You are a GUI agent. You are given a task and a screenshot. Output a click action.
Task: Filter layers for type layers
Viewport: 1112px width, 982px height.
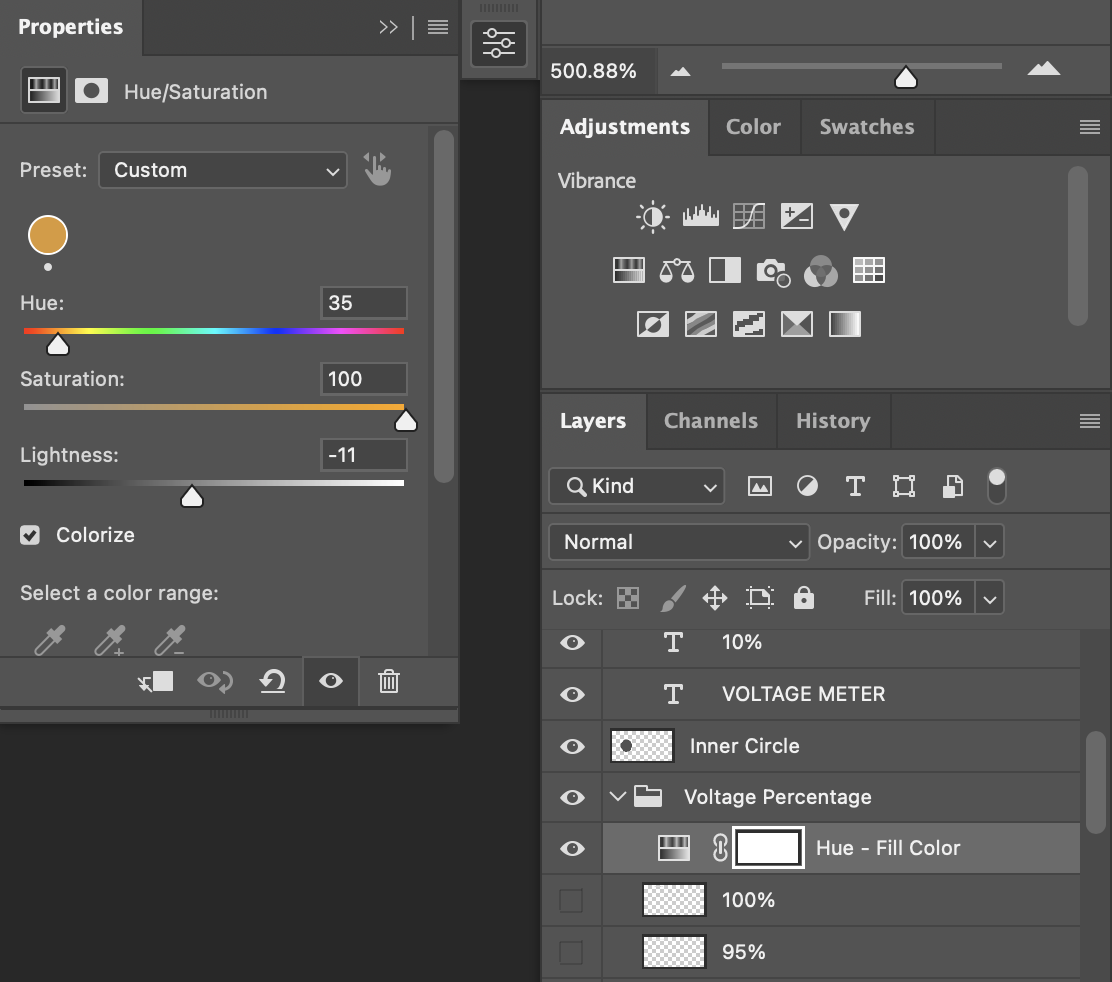pyautogui.click(x=855, y=486)
